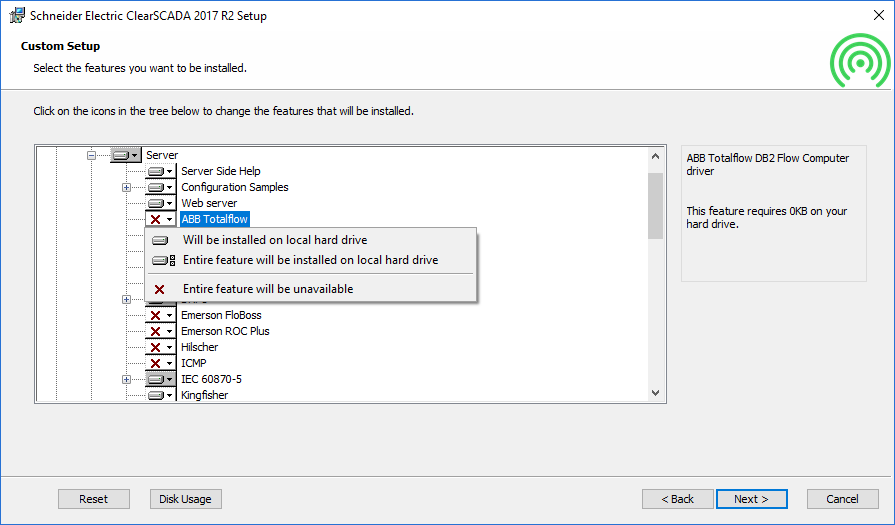The width and height of the screenshot is (895, 525).
Task: Select the ABB Totalflow tree item
Action: [x=214, y=219]
